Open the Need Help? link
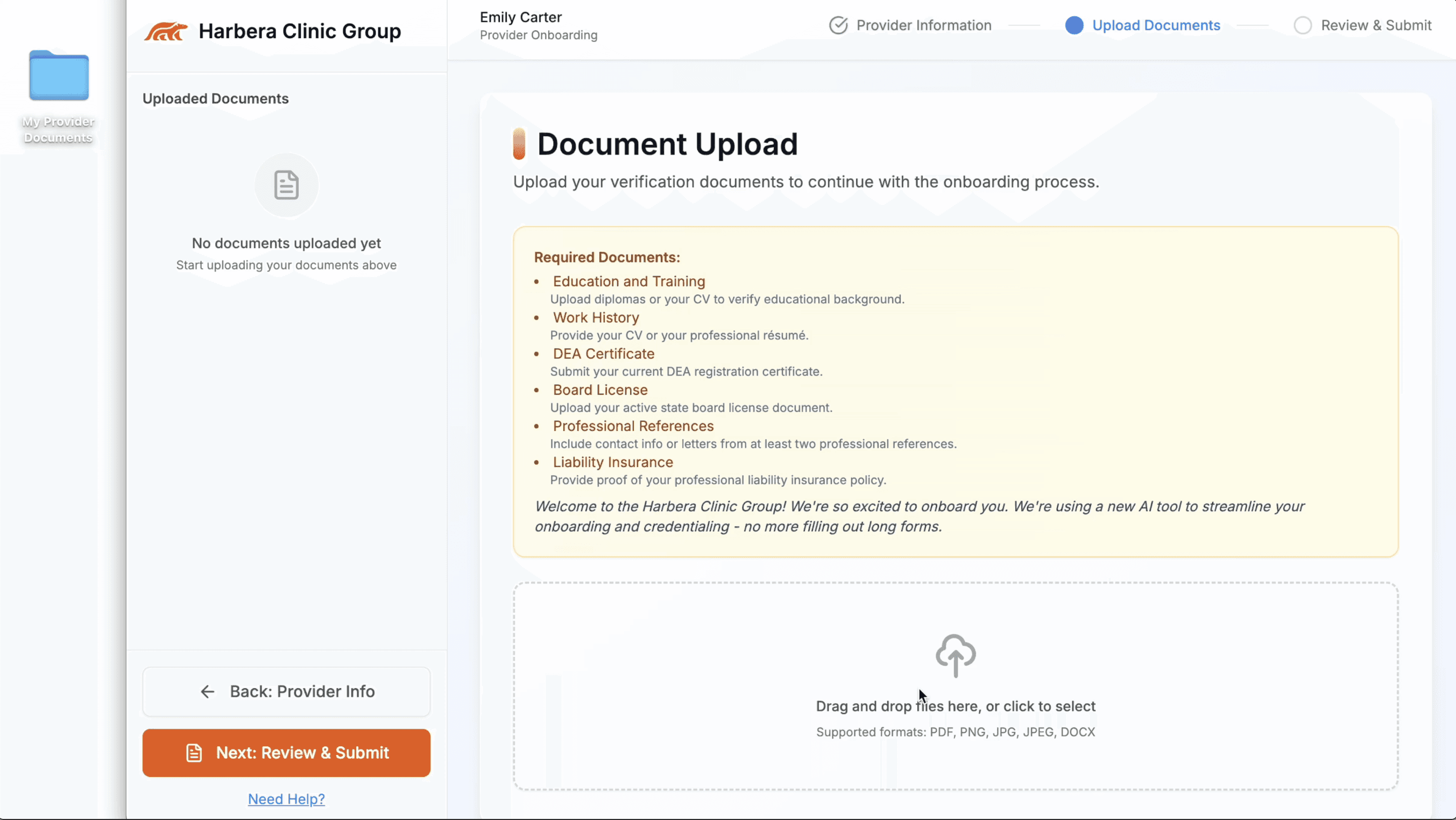The width and height of the screenshot is (1456, 820). coord(287,799)
